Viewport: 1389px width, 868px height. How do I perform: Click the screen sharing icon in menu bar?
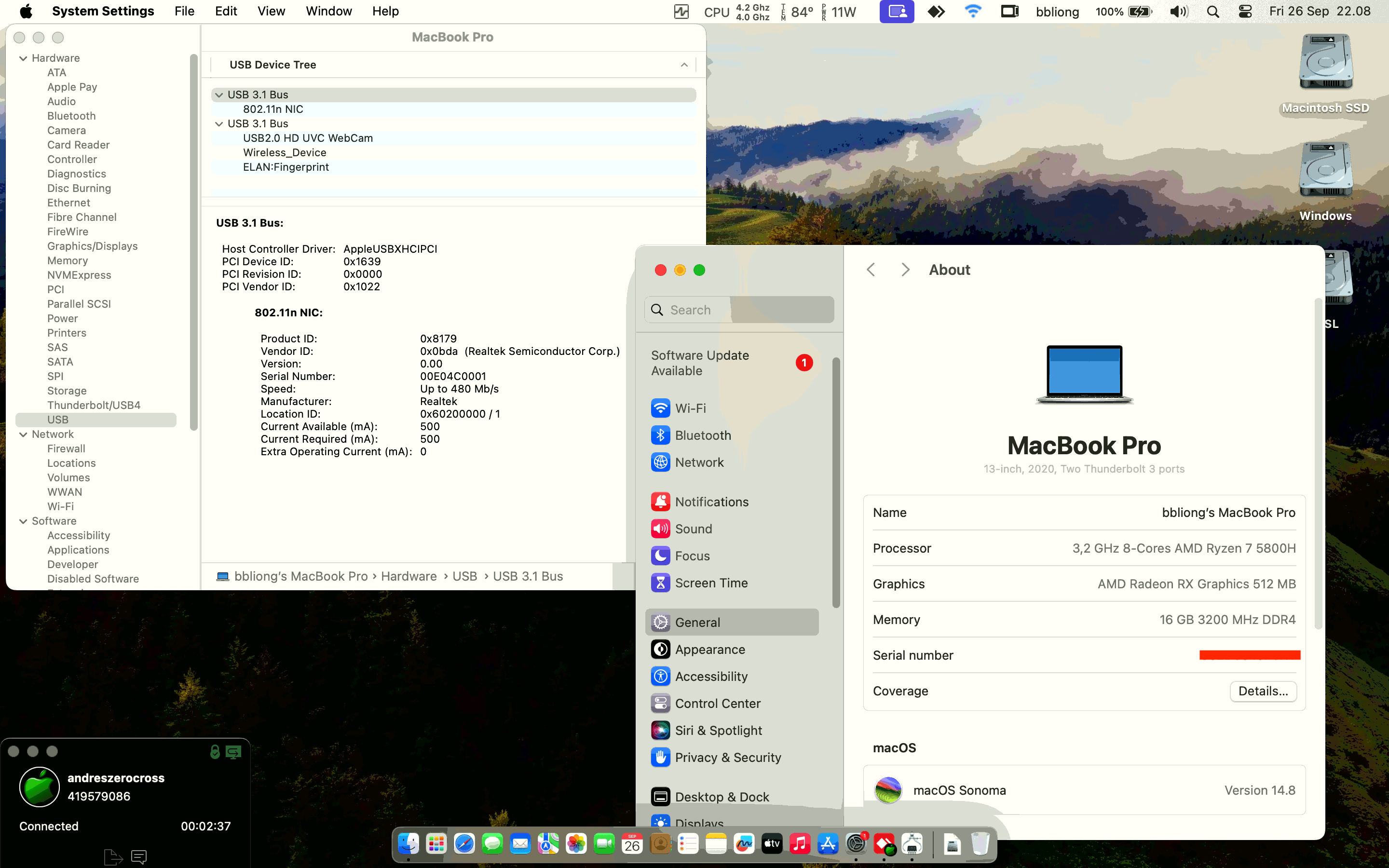coord(897,12)
